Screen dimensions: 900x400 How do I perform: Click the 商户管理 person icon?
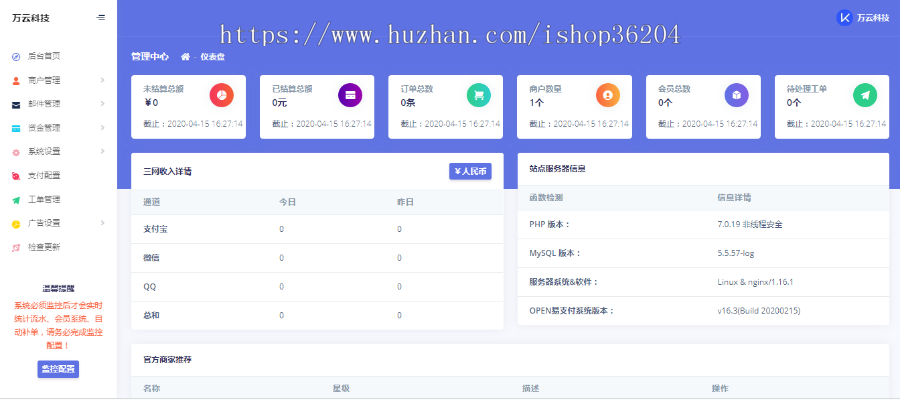click(x=16, y=80)
